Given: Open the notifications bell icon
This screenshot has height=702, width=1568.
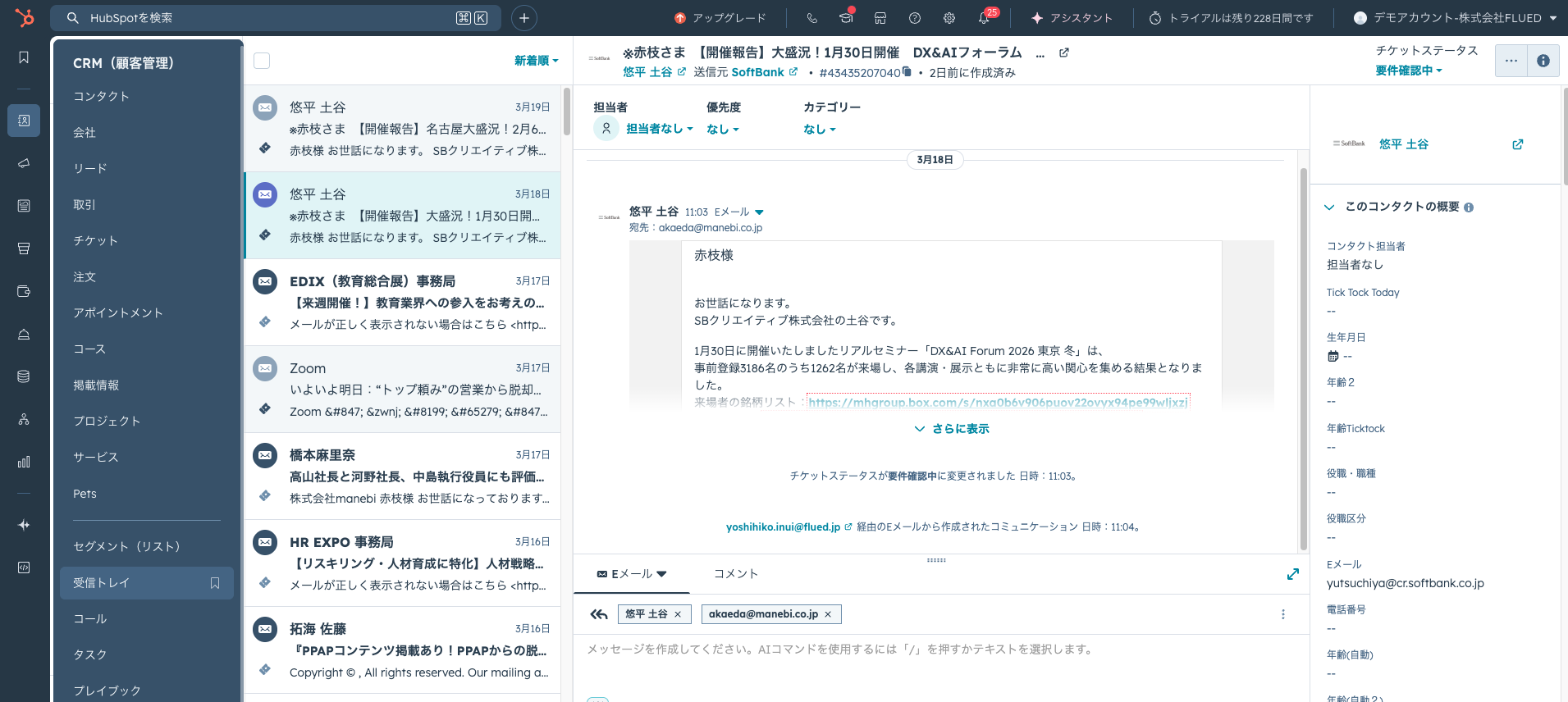Looking at the screenshot, I should 984,18.
